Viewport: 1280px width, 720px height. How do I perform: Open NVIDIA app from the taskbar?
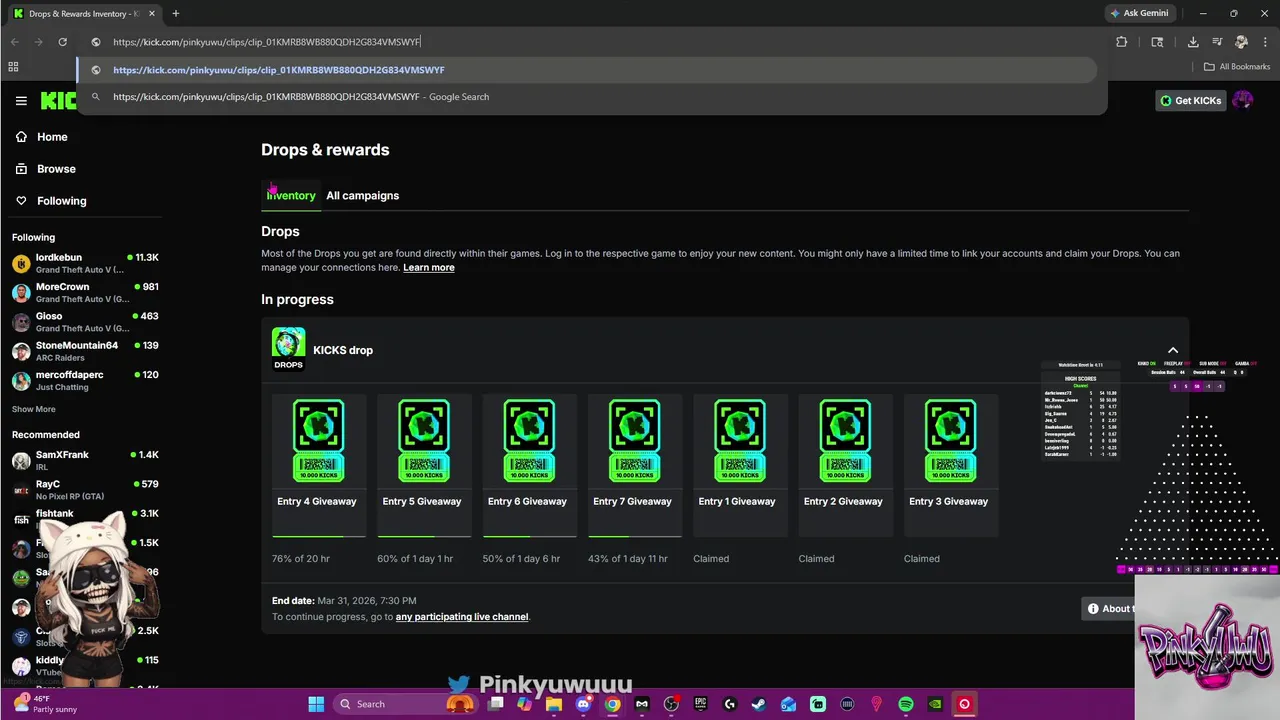coord(935,704)
